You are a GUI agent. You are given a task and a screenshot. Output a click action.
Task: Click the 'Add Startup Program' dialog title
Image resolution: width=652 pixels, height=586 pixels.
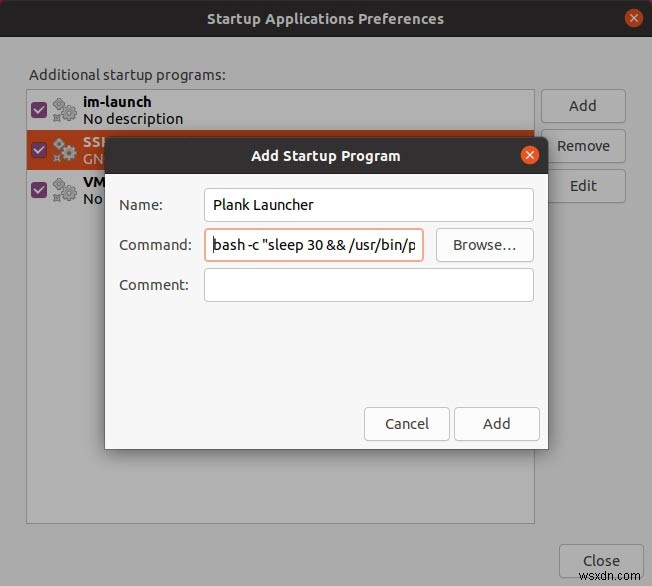[x=326, y=156]
